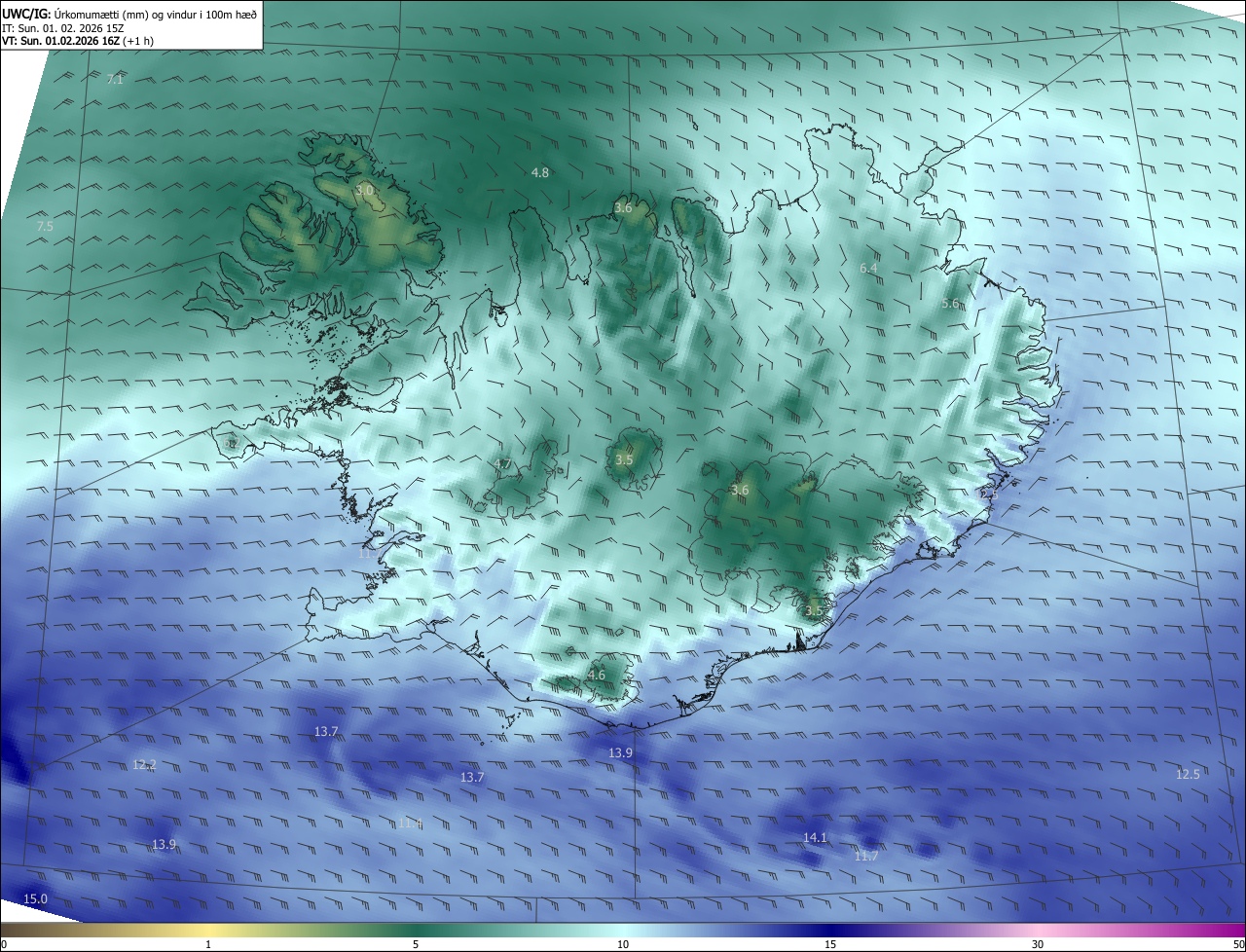The width and height of the screenshot is (1246, 952).
Task: Click the 4.7 value label
Action: 503,463
